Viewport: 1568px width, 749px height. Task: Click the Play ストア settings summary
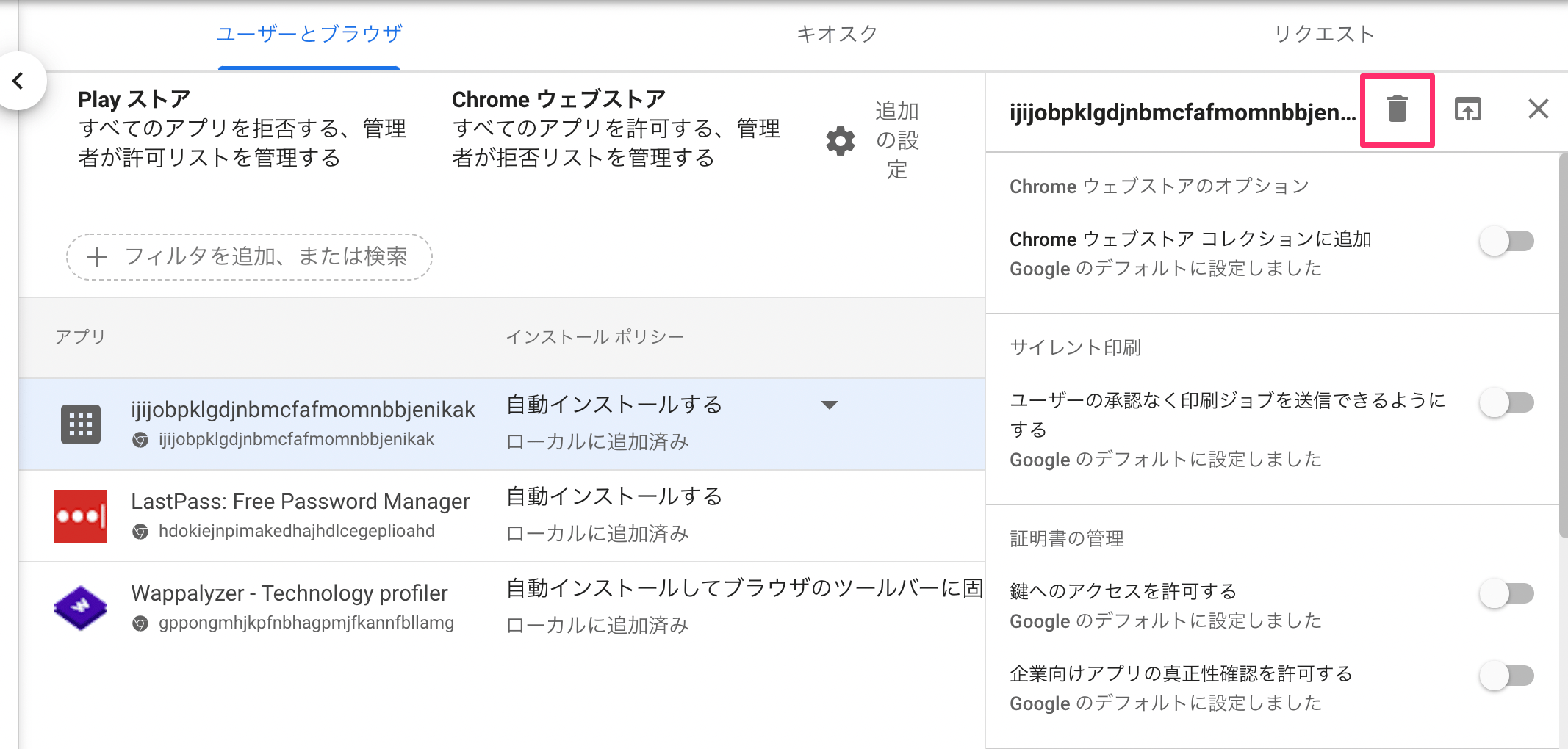point(242,129)
